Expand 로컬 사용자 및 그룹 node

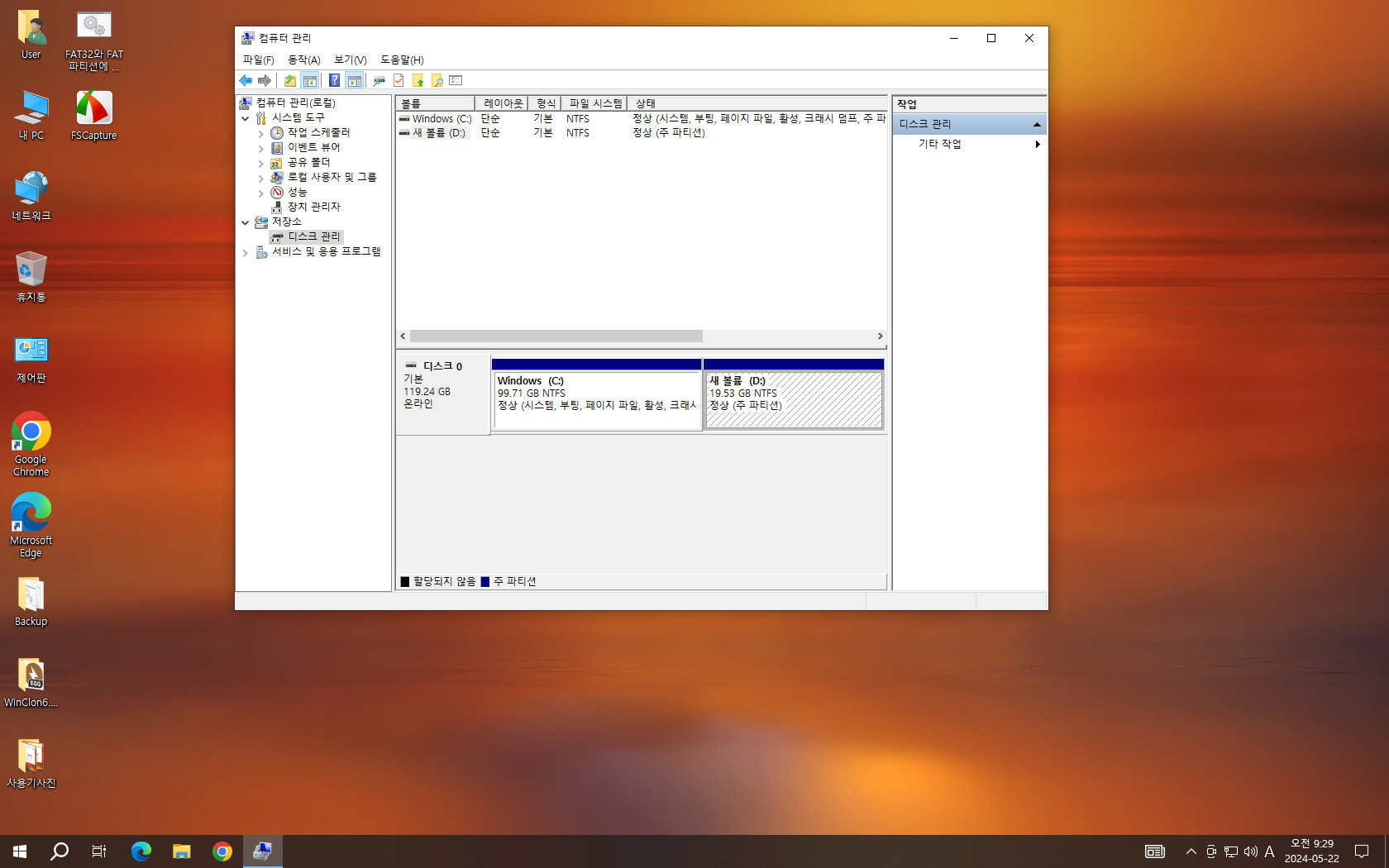tap(261, 178)
